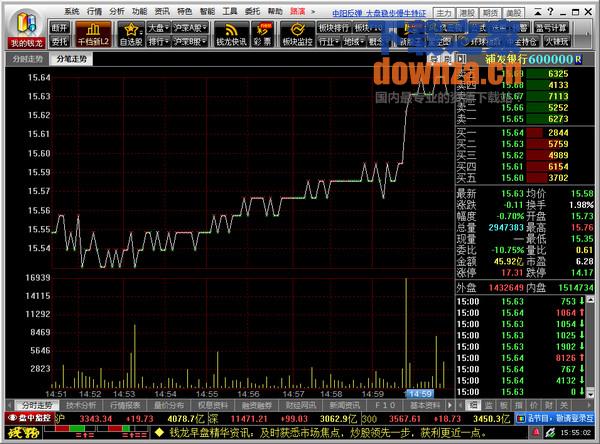Image resolution: width=600 pixels, height=444 pixels.
Task: Open the 行情 menu
Action: pyautogui.click(x=94, y=9)
